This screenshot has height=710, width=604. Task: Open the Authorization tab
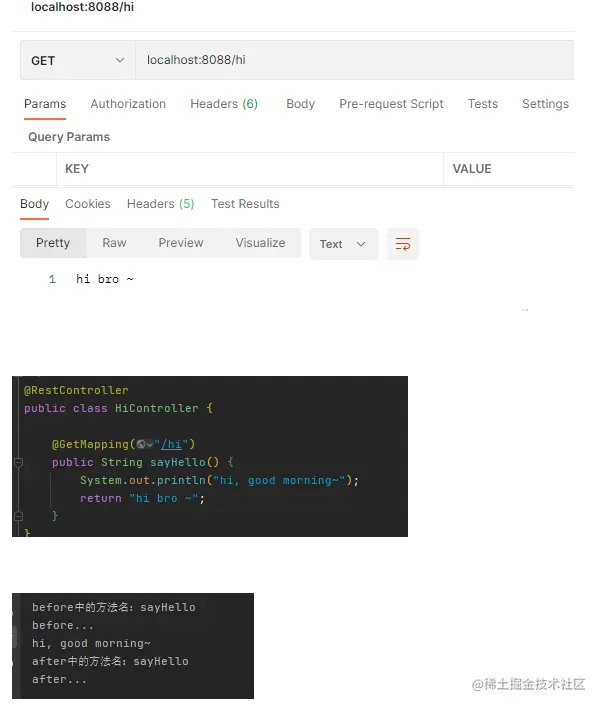(128, 104)
